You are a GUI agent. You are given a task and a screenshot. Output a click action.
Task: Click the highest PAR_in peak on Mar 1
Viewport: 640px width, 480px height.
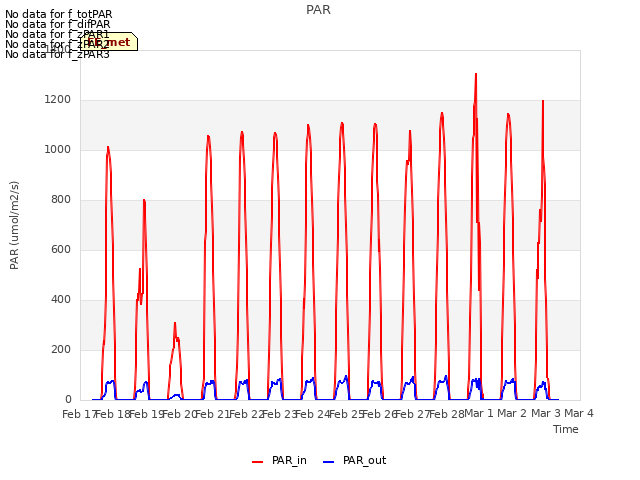pyautogui.click(x=476, y=75)
